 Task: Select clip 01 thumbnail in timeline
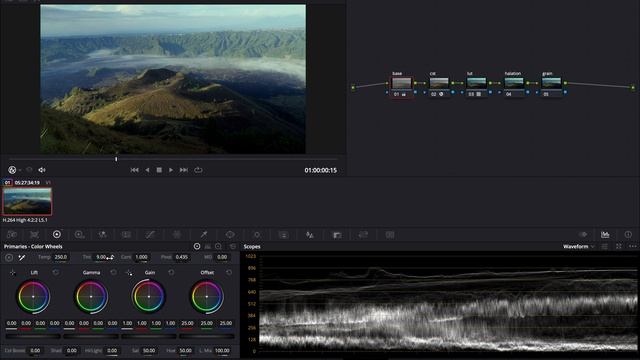[27, 201]
